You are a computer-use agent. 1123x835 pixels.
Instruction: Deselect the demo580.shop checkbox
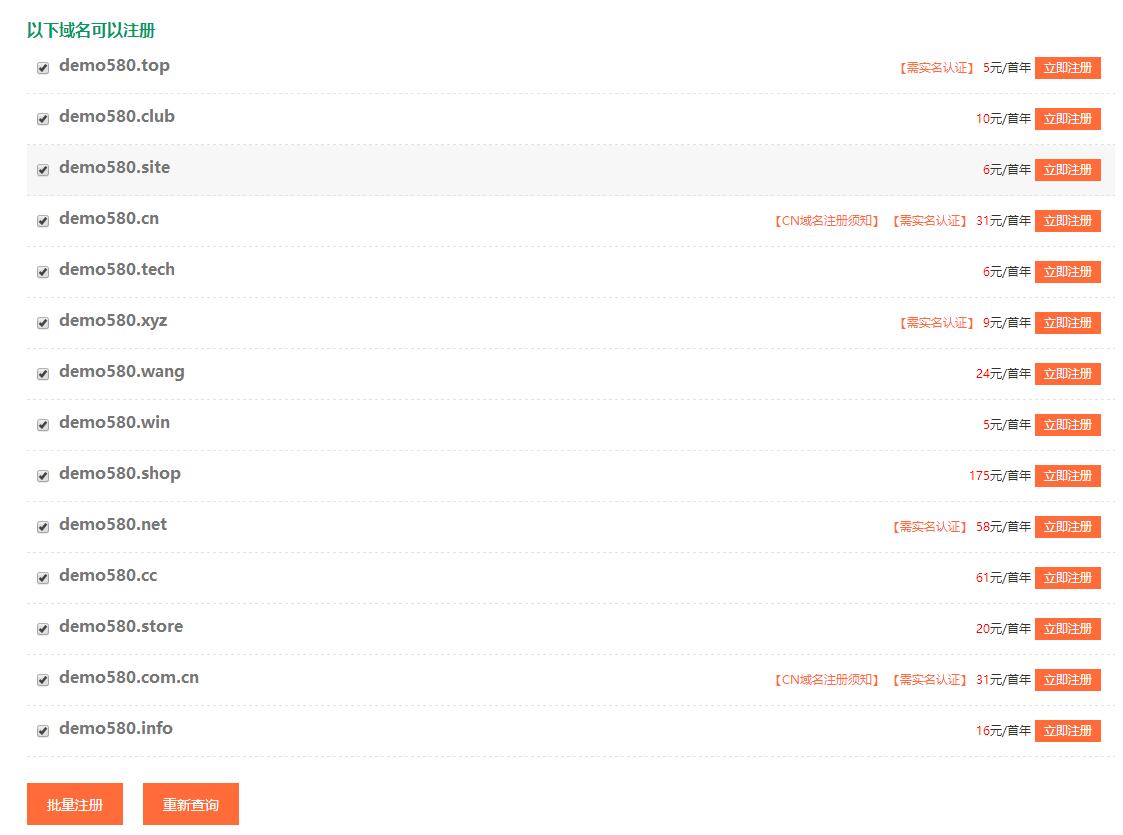coord(43,476)
